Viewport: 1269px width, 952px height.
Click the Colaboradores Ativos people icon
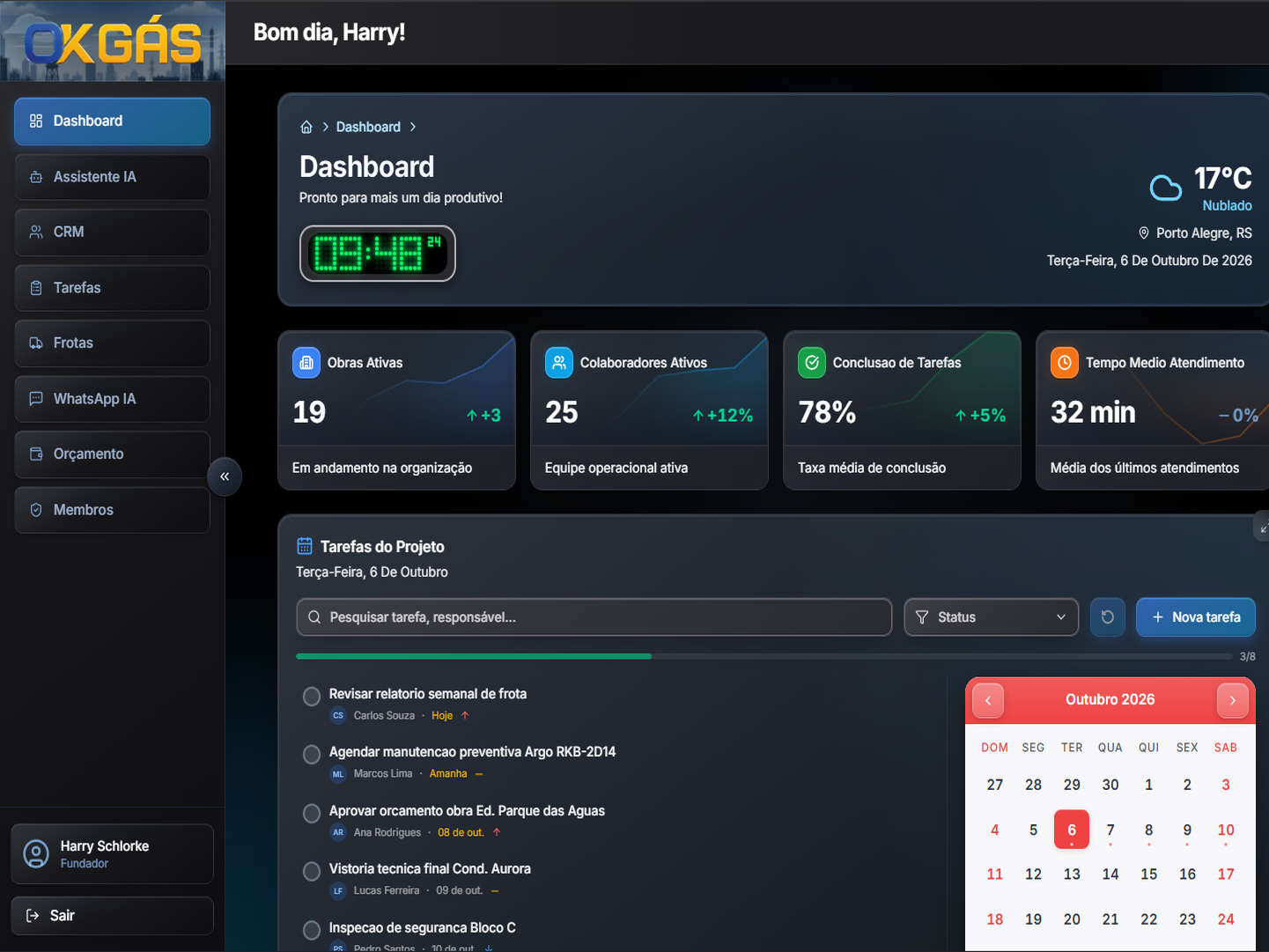(x=559, y=362)
